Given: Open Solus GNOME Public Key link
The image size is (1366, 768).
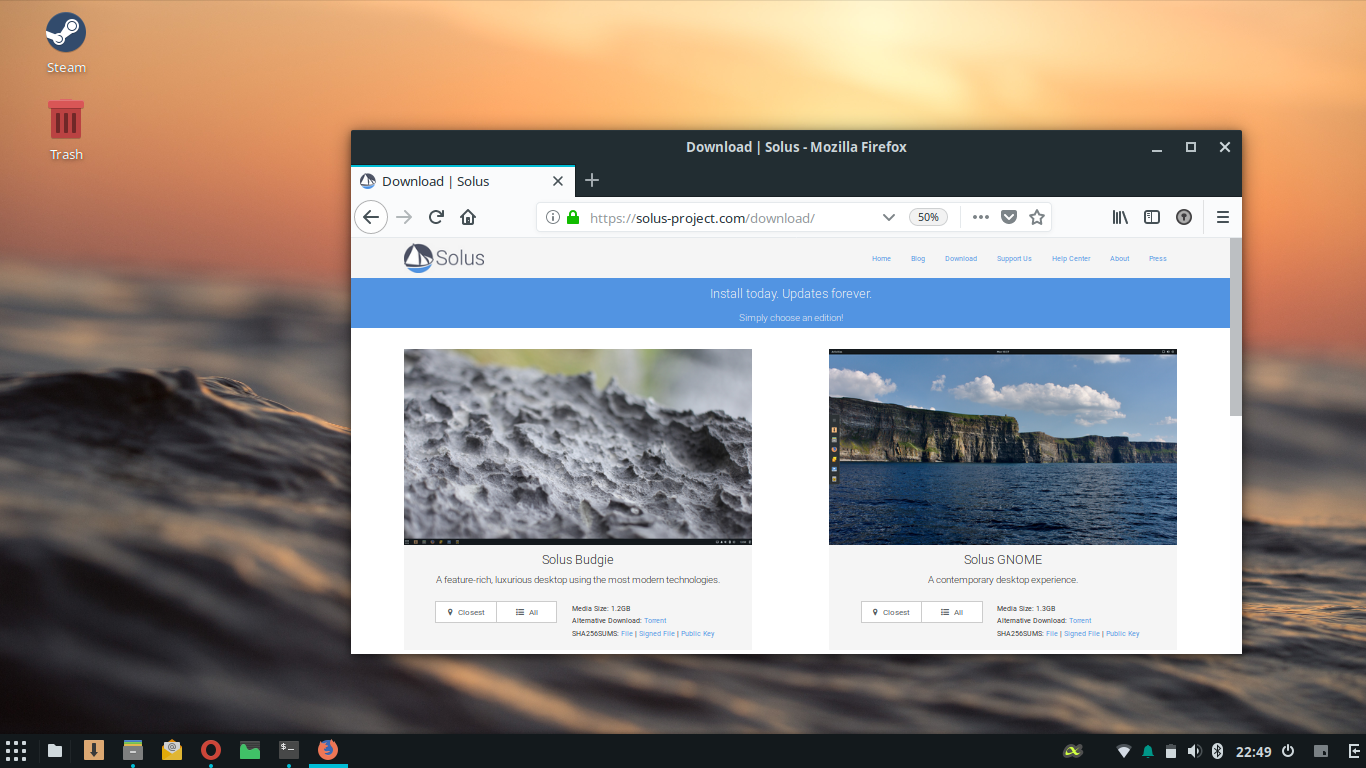Looking at the screenshot, I should pos(1123,634).
